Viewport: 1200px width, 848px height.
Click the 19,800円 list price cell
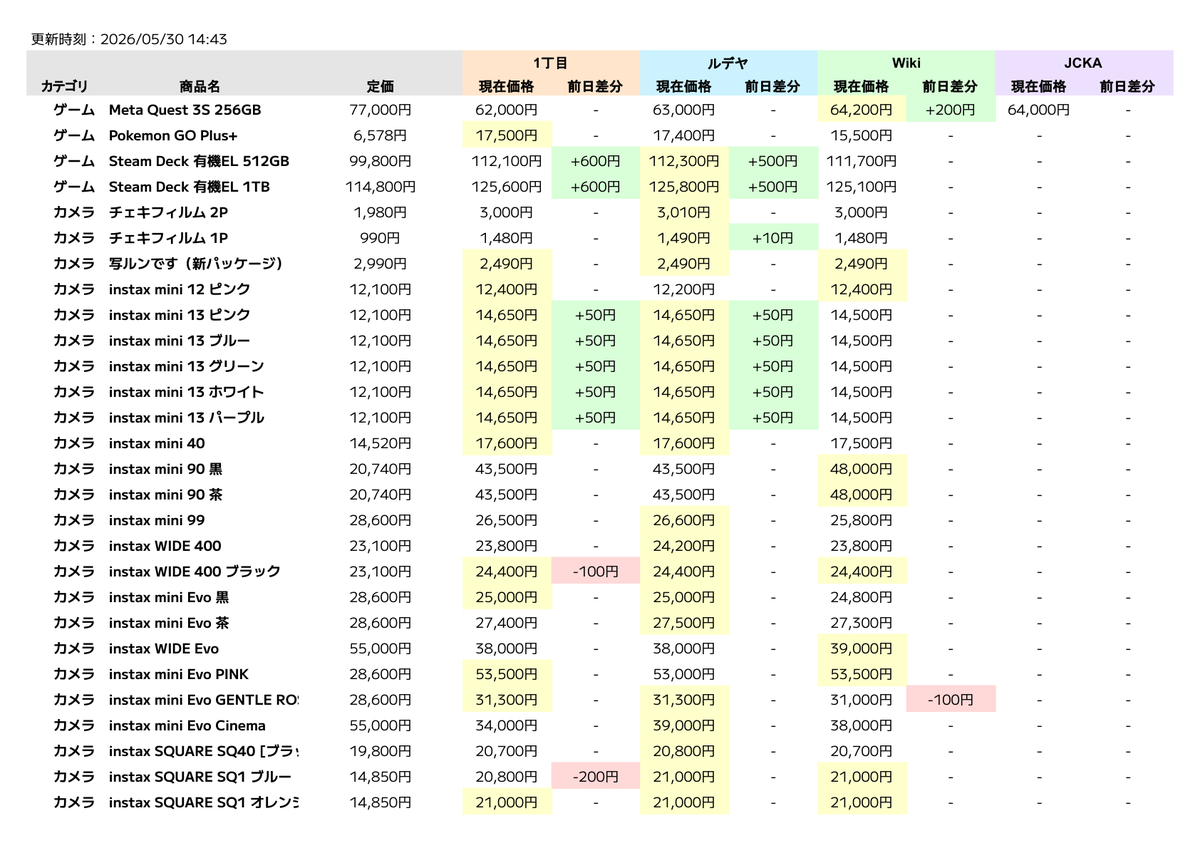380,751
